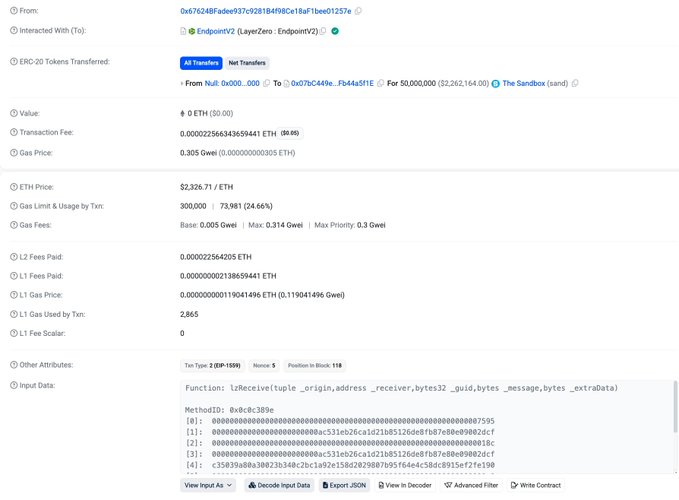Click the Position In Block 118 badge

315,365
